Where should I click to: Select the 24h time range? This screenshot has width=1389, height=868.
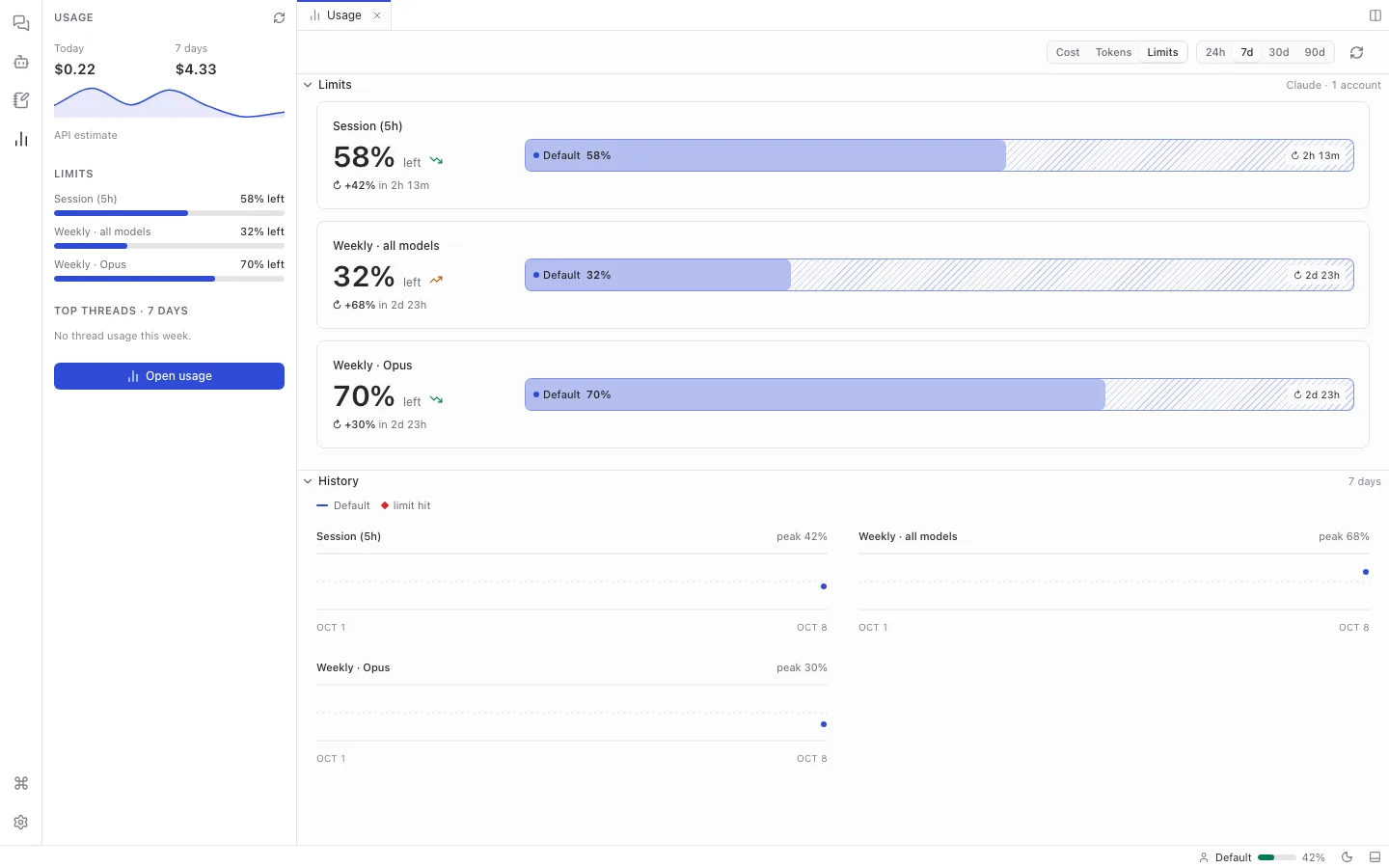[x=1215, y=52]
